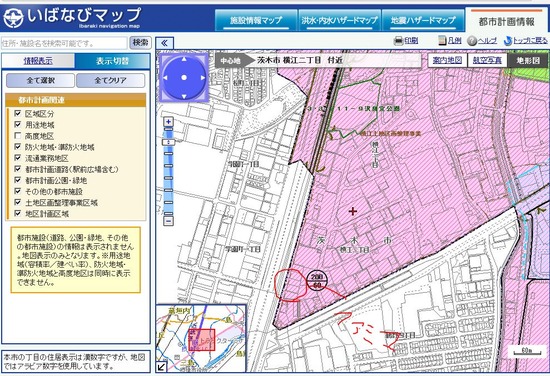This screenshot has height=376, width=550.
Task: Click the compass center dot
Action: point(184,78)
